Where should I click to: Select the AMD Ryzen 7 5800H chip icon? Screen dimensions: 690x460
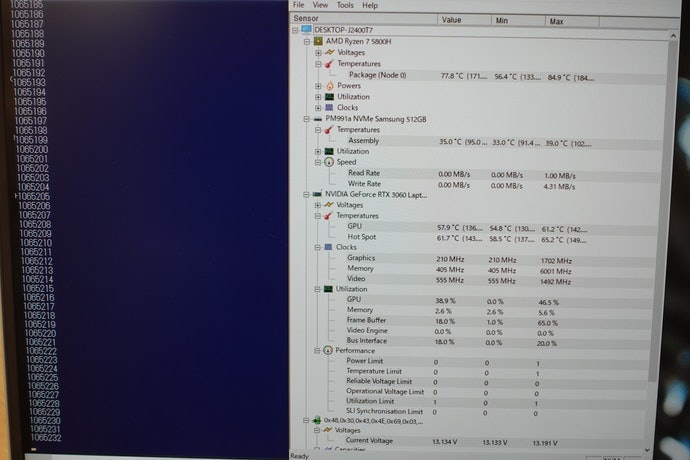pos(318,41)
